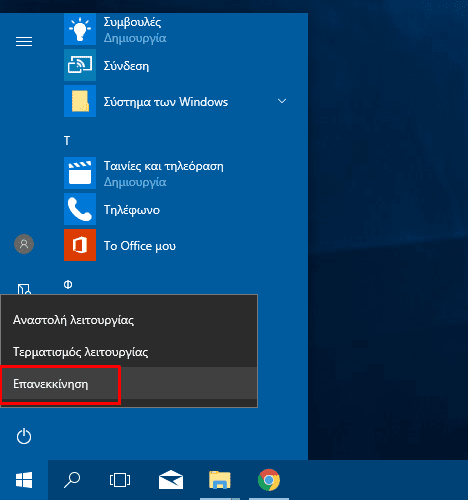This screenshot has width=468, height=500.
Task: Open File Explorer from the taskbar
Action: 220,480
